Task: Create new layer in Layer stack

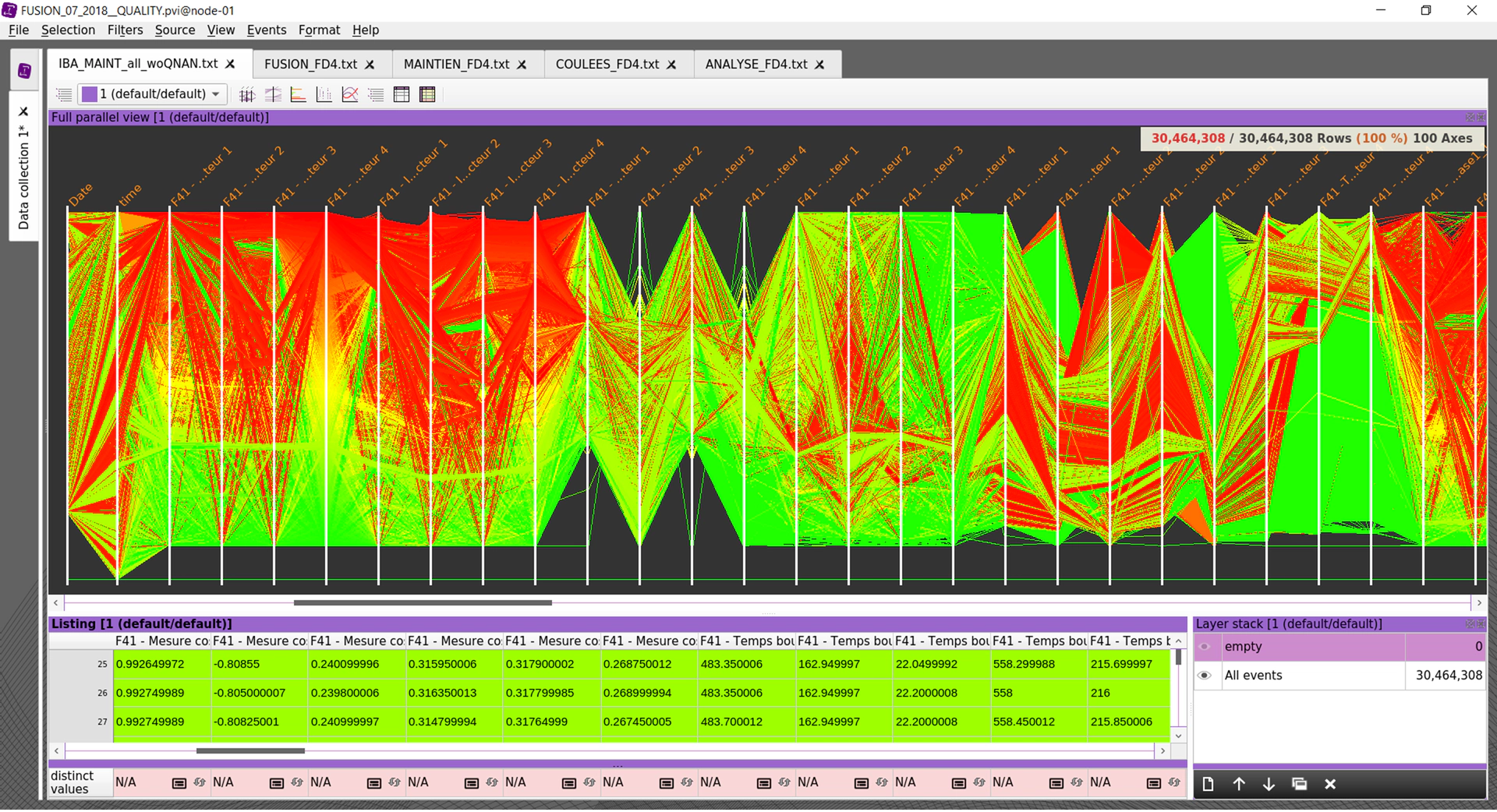Action: pos(1208,784)
